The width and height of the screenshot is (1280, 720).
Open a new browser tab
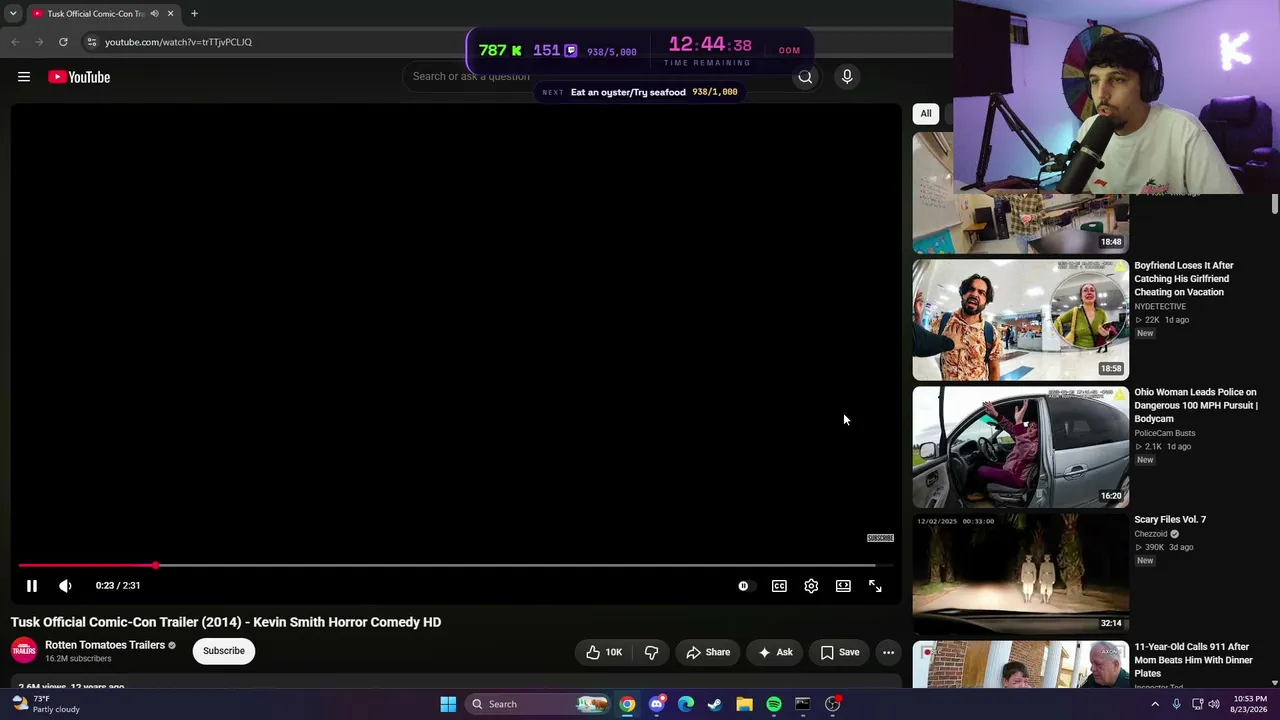[194, 14]
